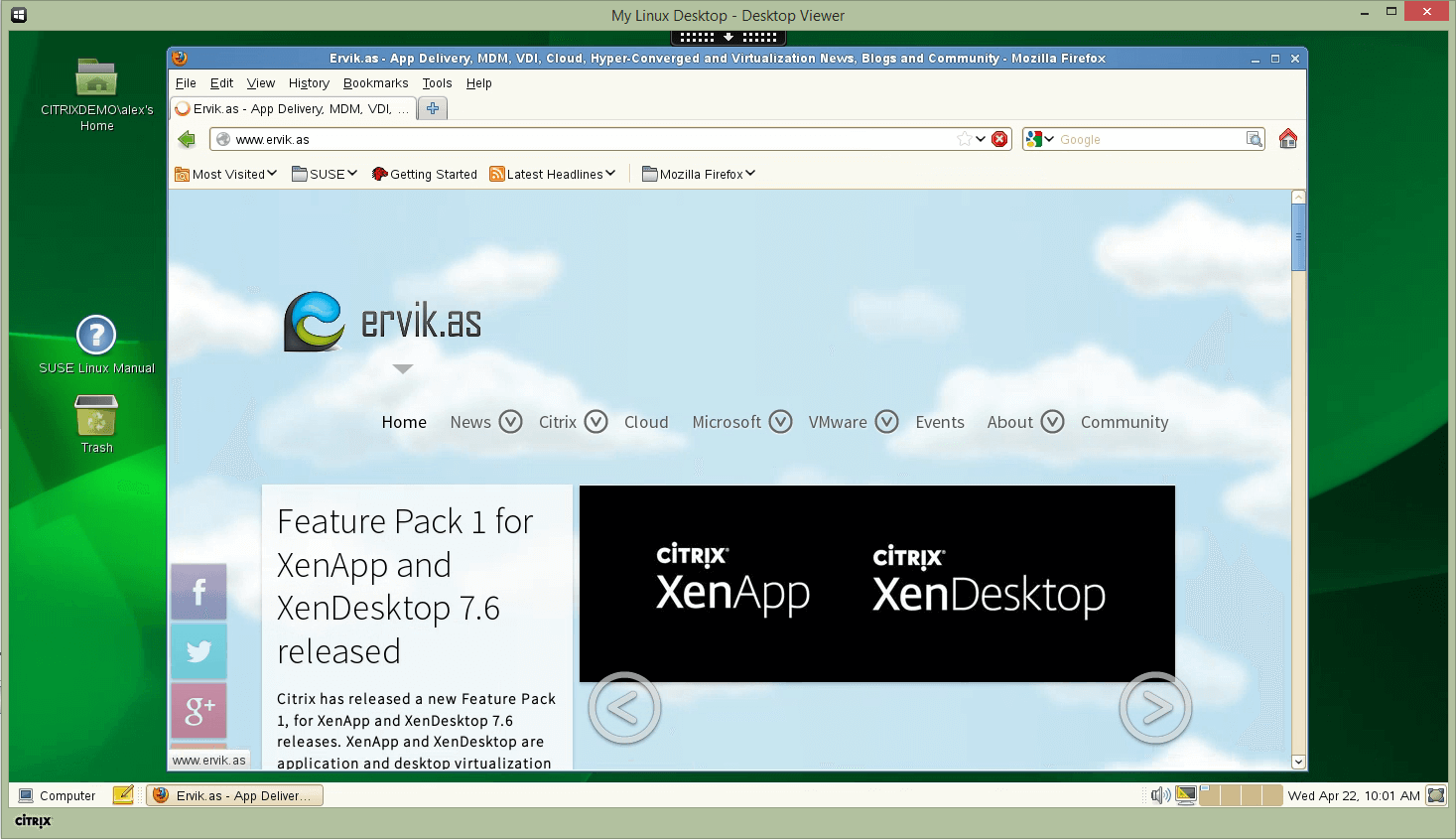Open the Events nav link

click(x=940, y=422)
